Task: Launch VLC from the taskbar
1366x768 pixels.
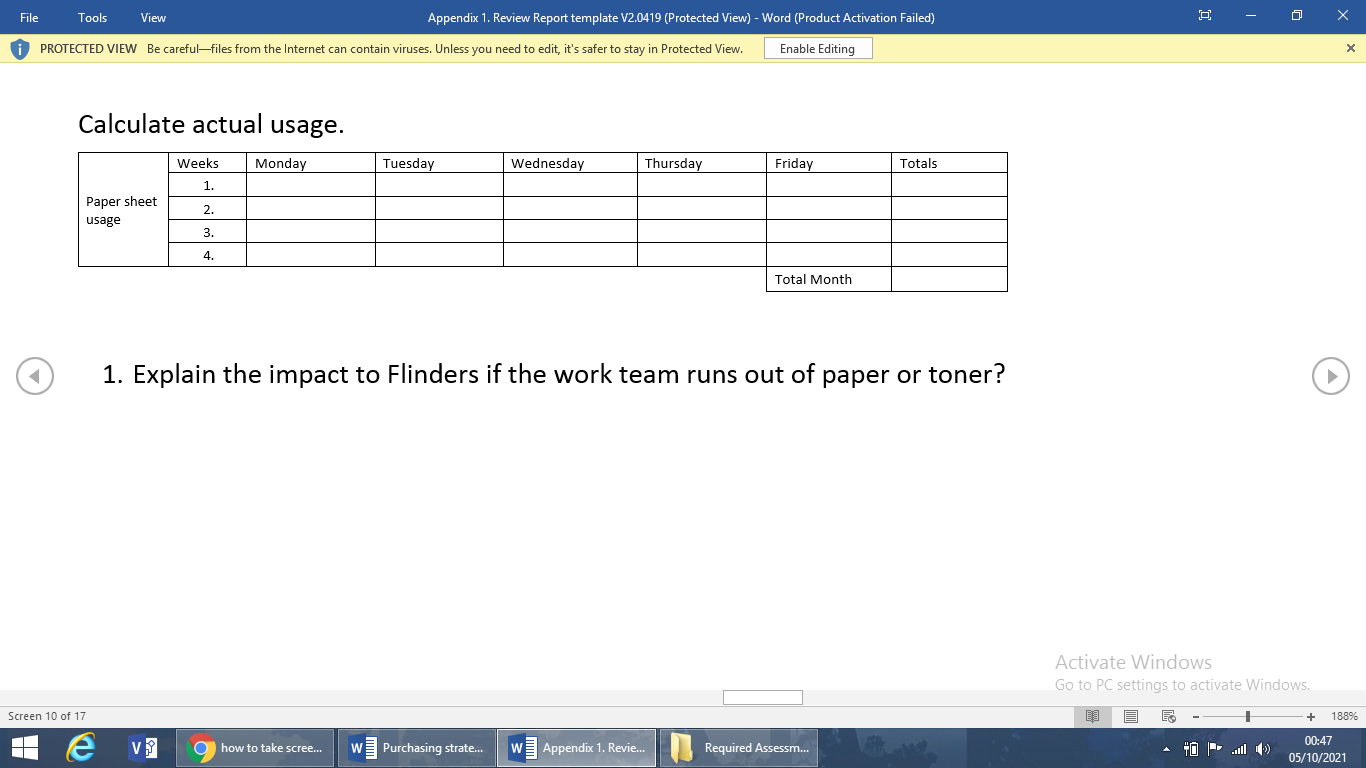Action: click(137, 747)
